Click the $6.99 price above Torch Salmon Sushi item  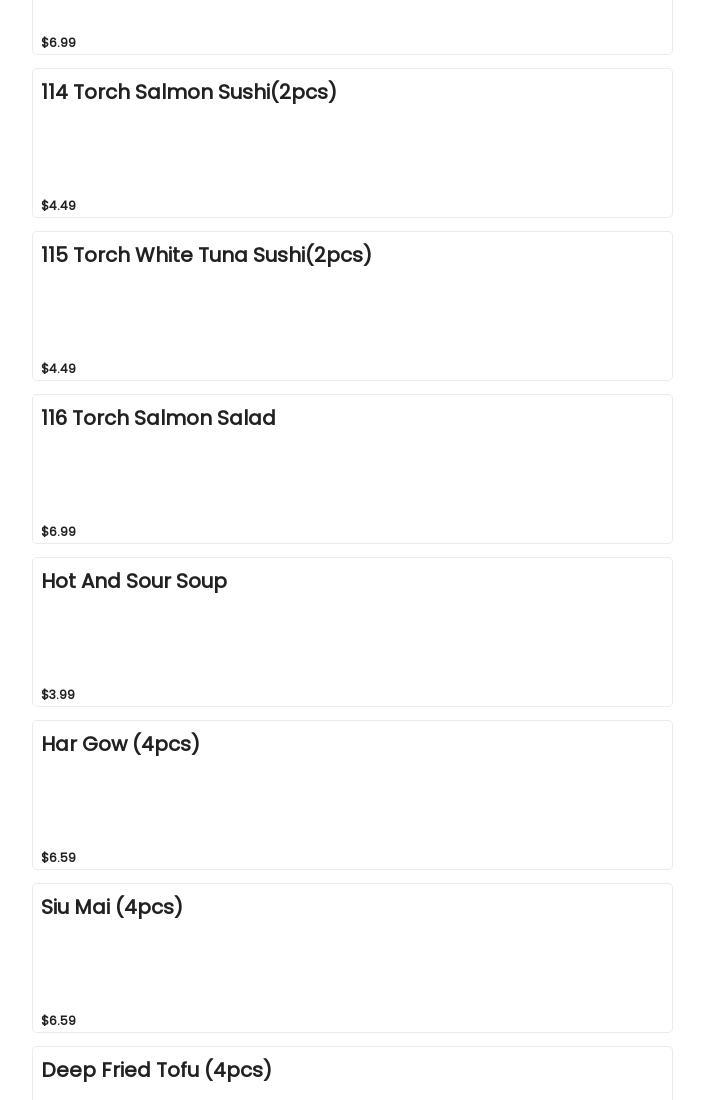(x=58, y=42)
